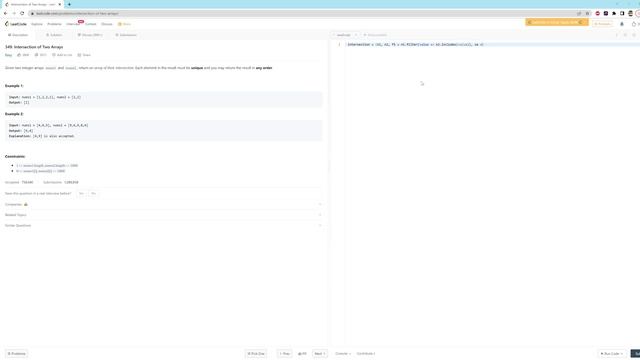
Task: Click the Submit button
Action: pyautogui.click(x=635, y=354)
